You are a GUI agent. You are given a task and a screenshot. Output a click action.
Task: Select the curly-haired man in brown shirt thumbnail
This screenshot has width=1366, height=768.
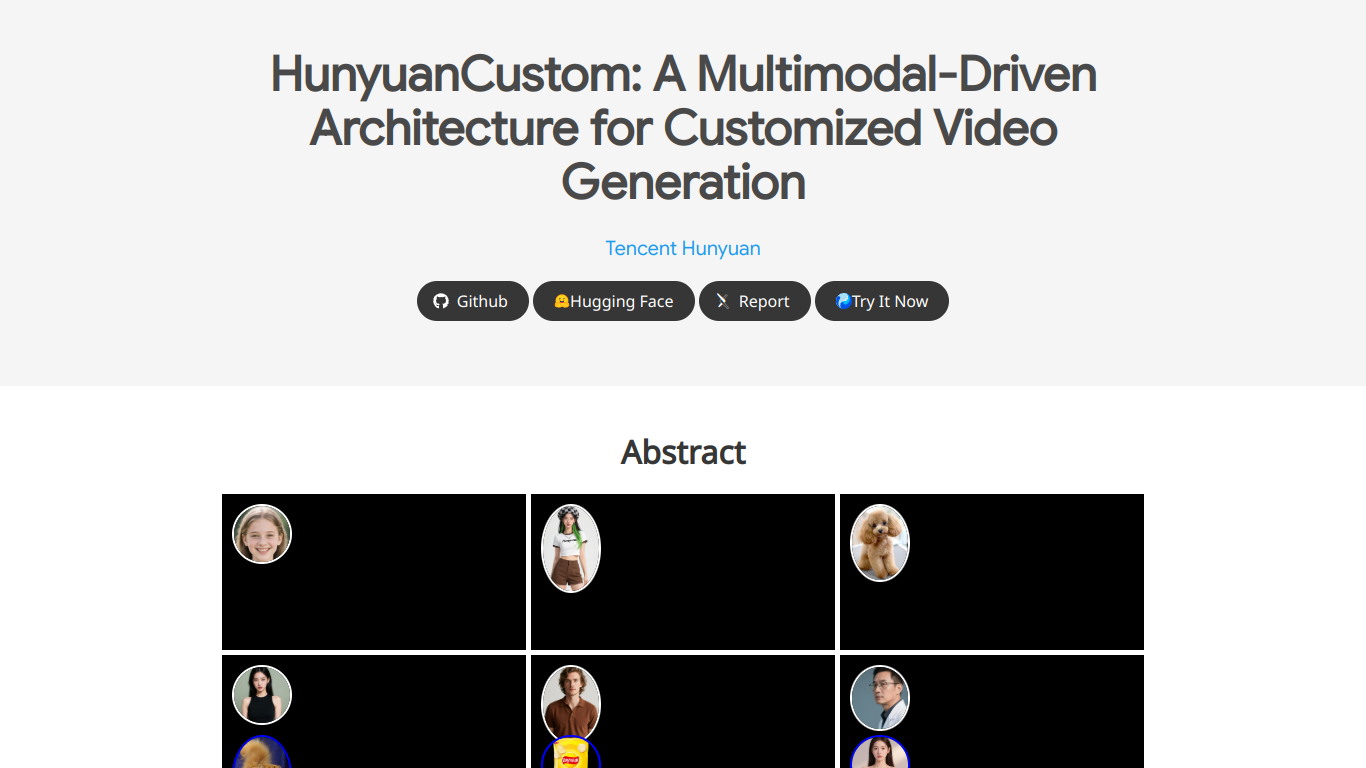coord(571,704)
